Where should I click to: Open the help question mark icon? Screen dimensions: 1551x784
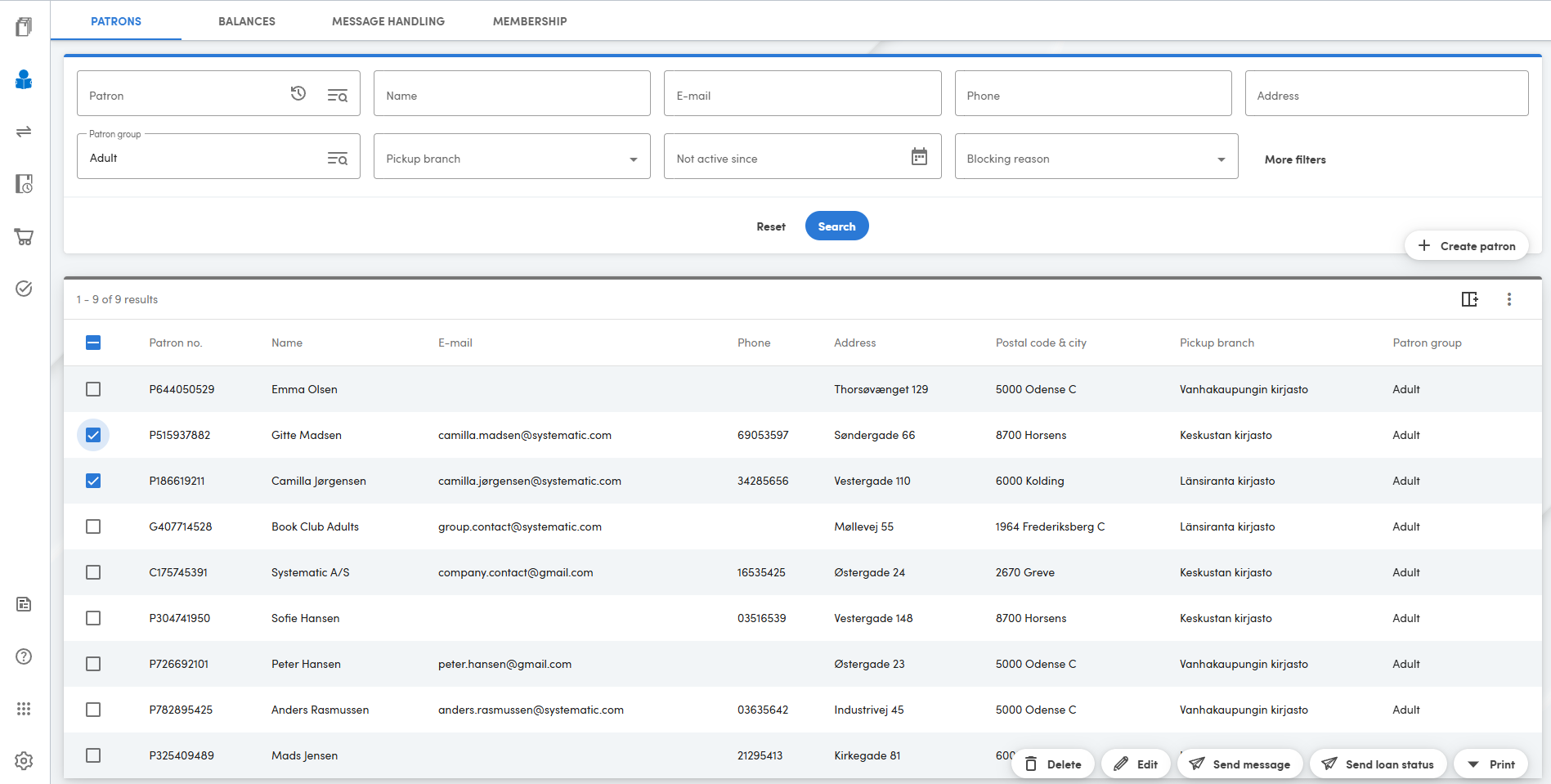click(24, 656)
